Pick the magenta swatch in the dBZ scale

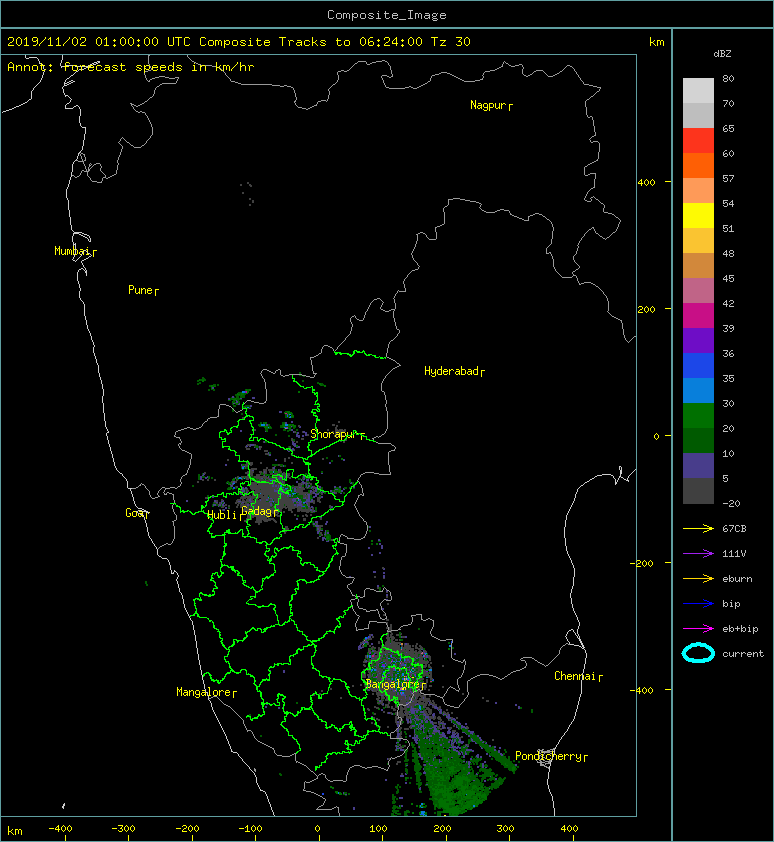[x=698, y=316]
